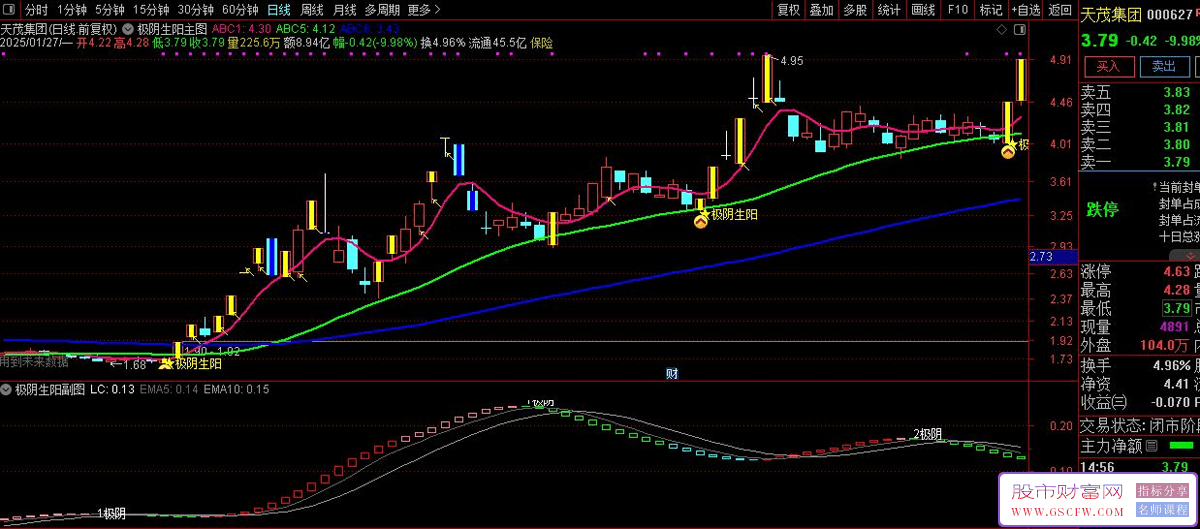Click the 跌停 limit-down label
The width and height of the screenshot is (1200, 529).
tap(1103, 210)
